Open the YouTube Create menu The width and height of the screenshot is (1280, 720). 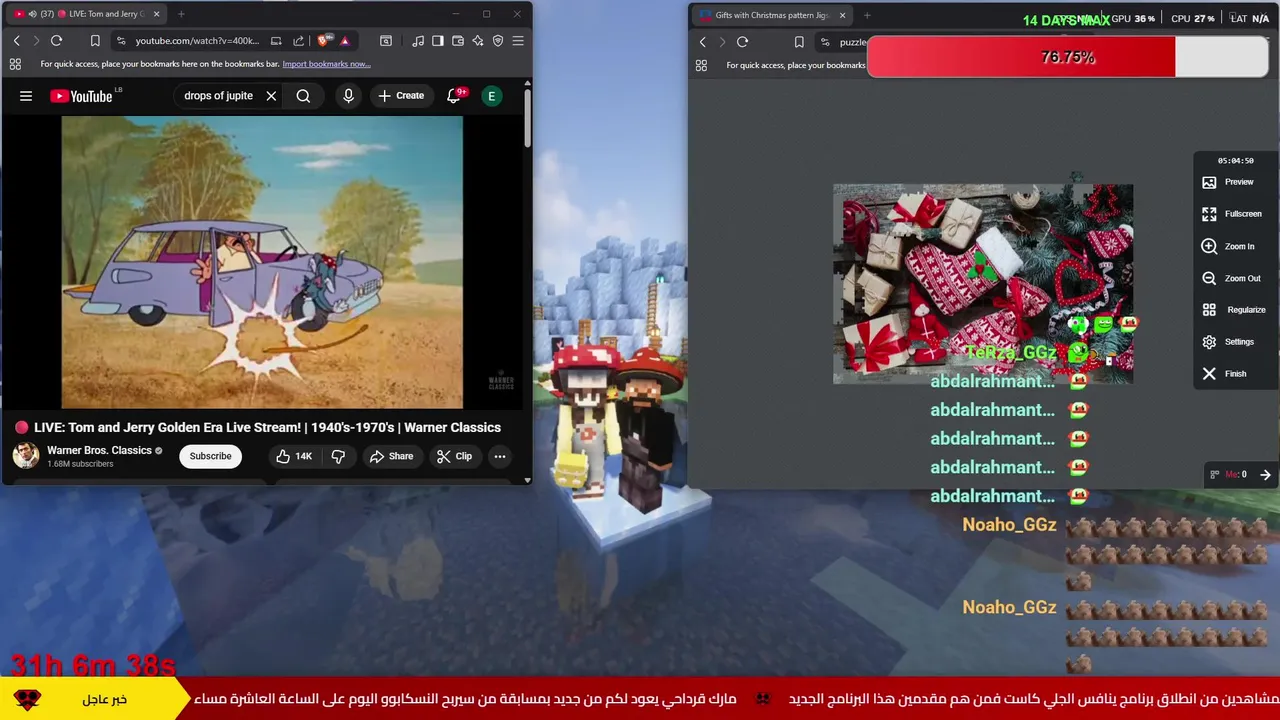(x=401, y=96)
